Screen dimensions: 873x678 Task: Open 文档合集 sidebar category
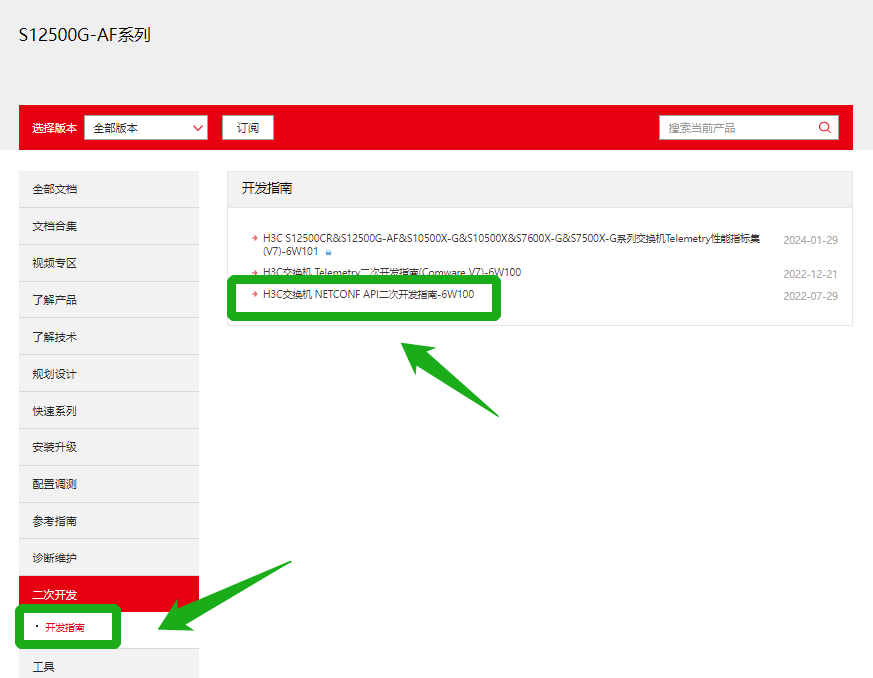(x=109, y=226)
